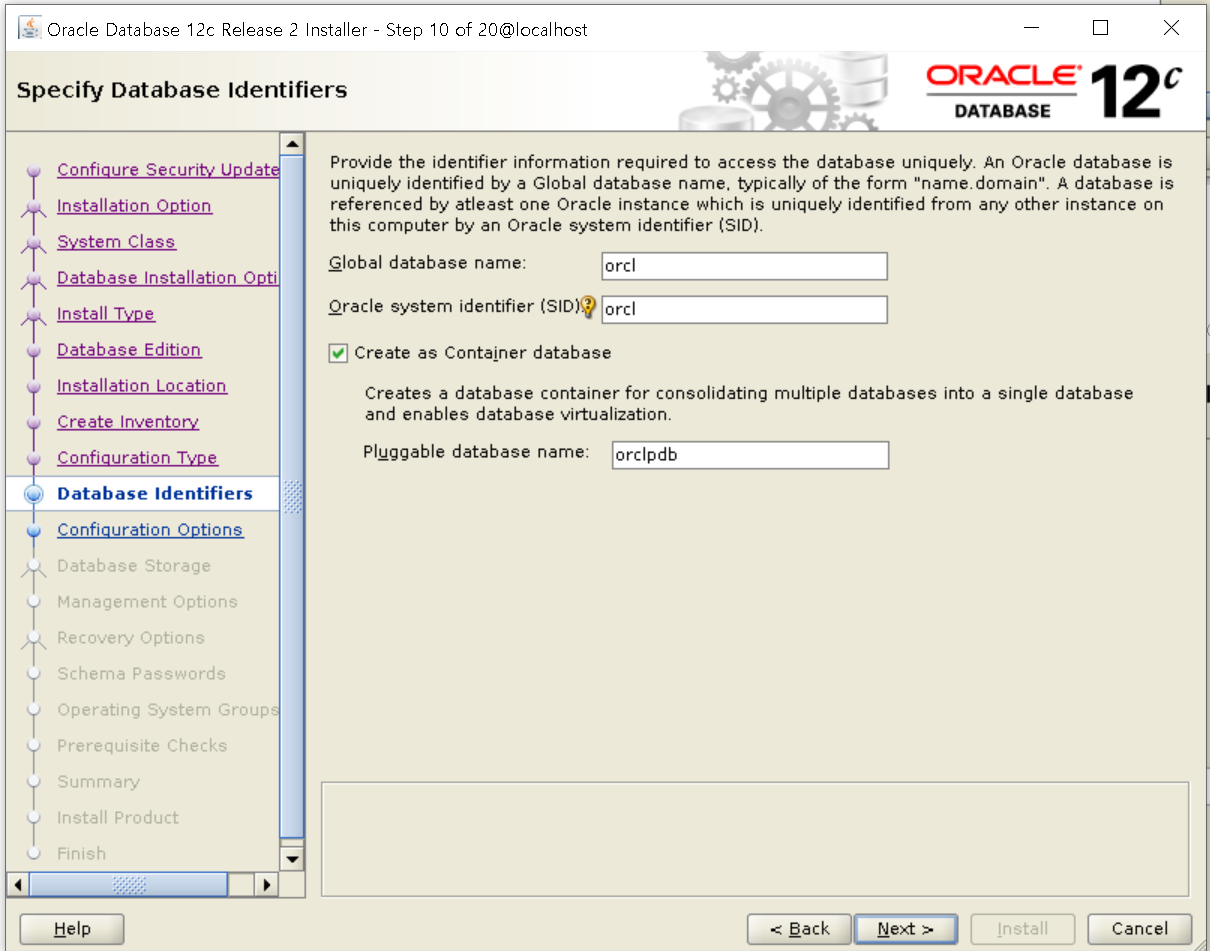Open the Installation Location step
1210x951 pixels.
(142, 385)
